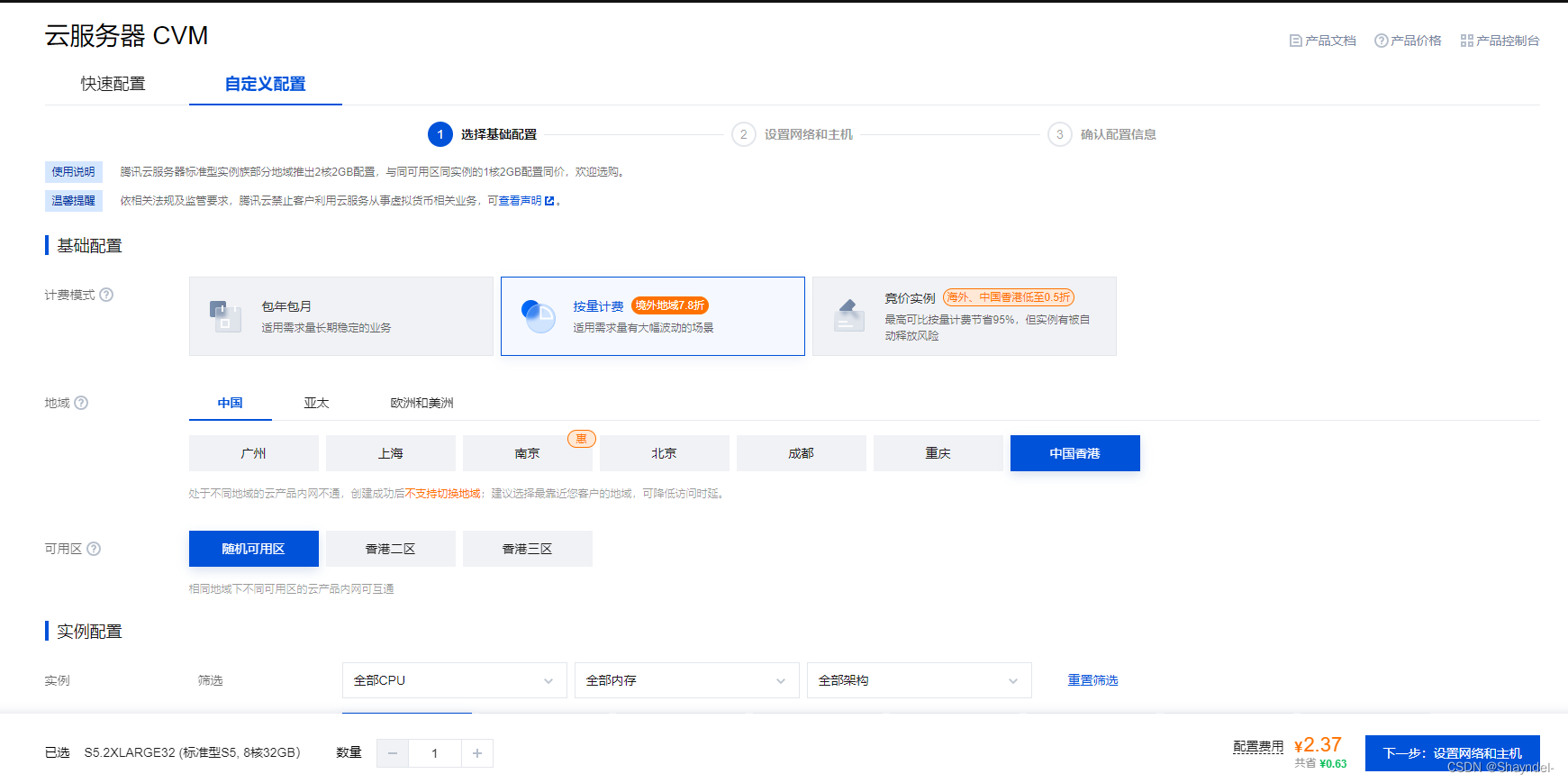The height and width of the screenshot is (783, 1568).
Task: Select 香港二区 availability zone
Action: [x=391, y=549]
